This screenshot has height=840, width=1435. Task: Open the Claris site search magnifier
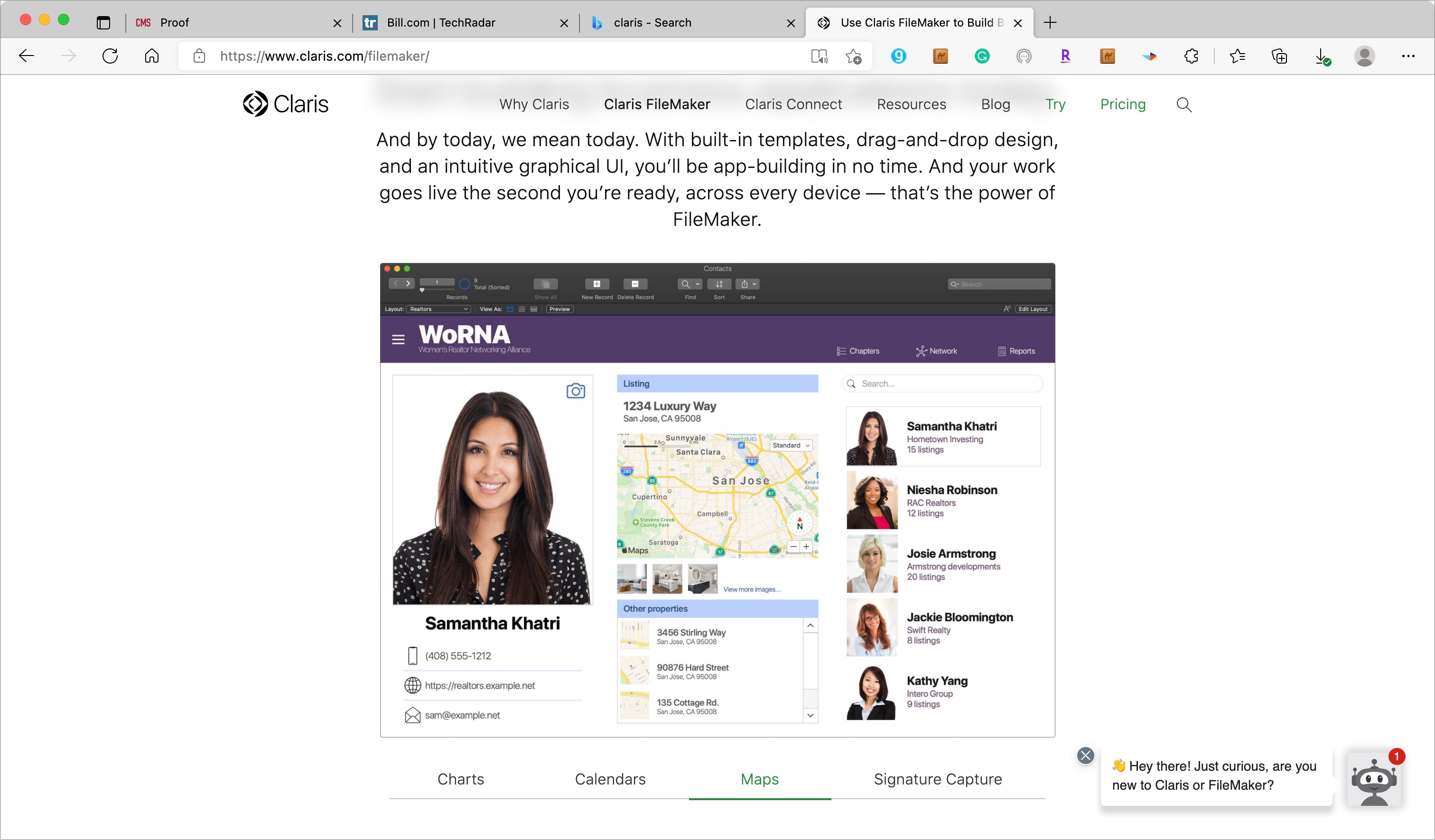pyautogui.click(x=1184, y=104)
